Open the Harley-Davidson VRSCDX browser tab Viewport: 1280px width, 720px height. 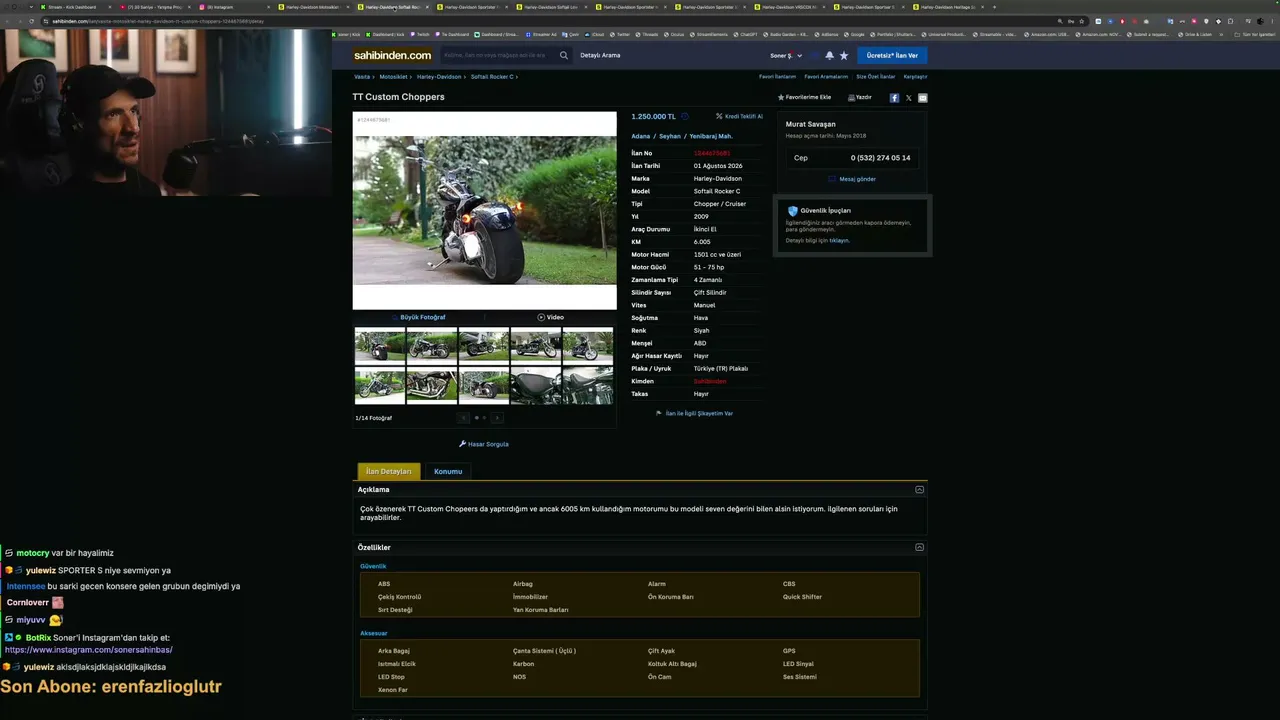(792, 7)
